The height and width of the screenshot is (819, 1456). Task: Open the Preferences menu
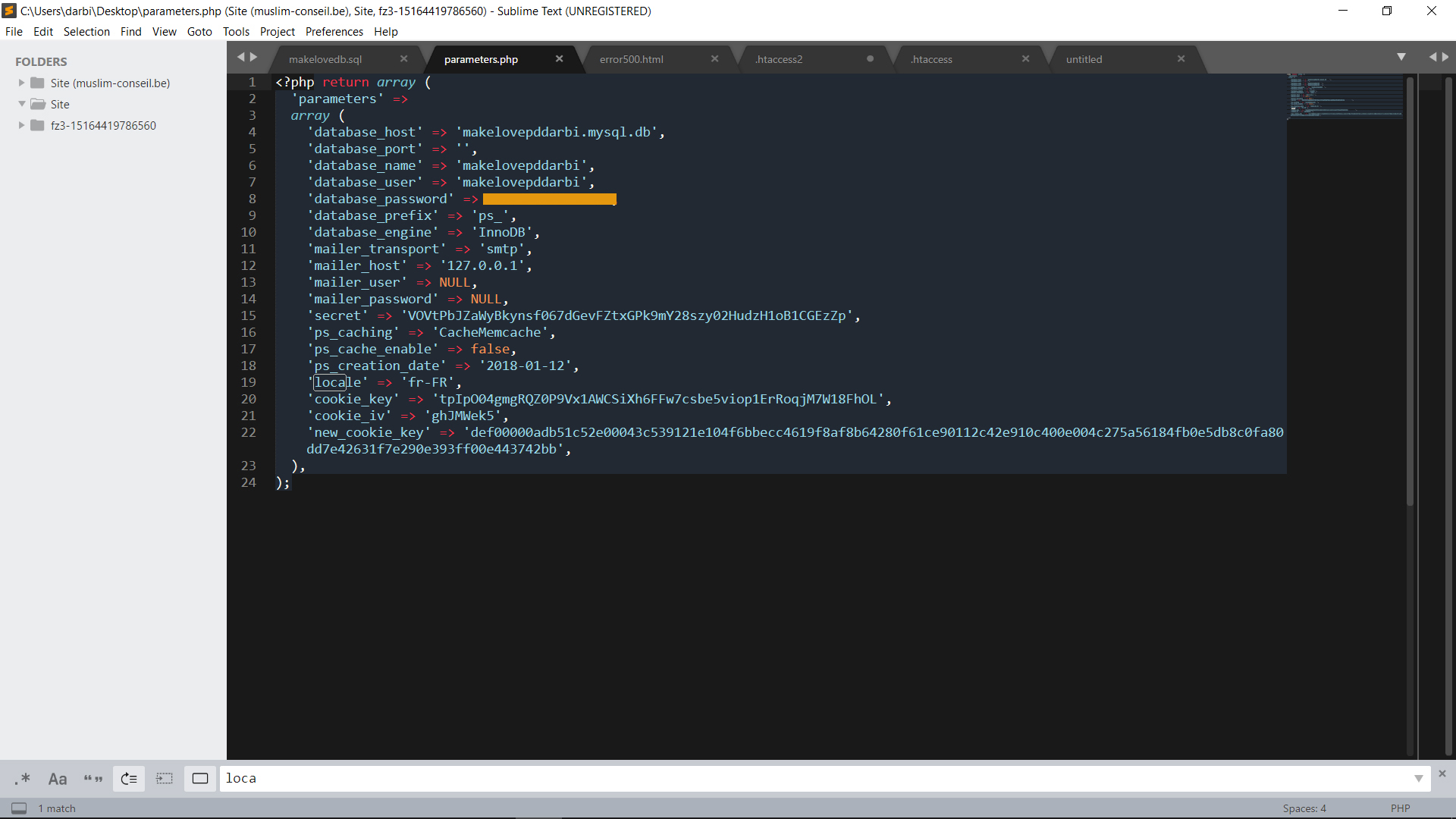point(334,32)
